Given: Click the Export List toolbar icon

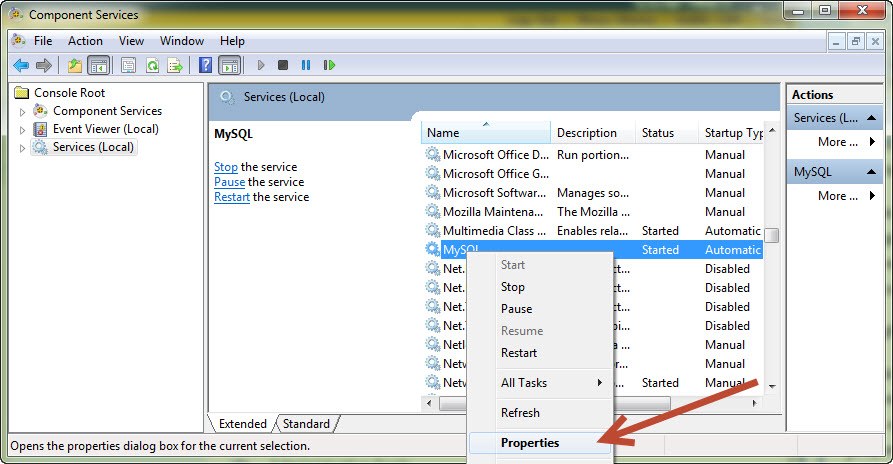Looking at the screenshot, I should tap(175, 65).
